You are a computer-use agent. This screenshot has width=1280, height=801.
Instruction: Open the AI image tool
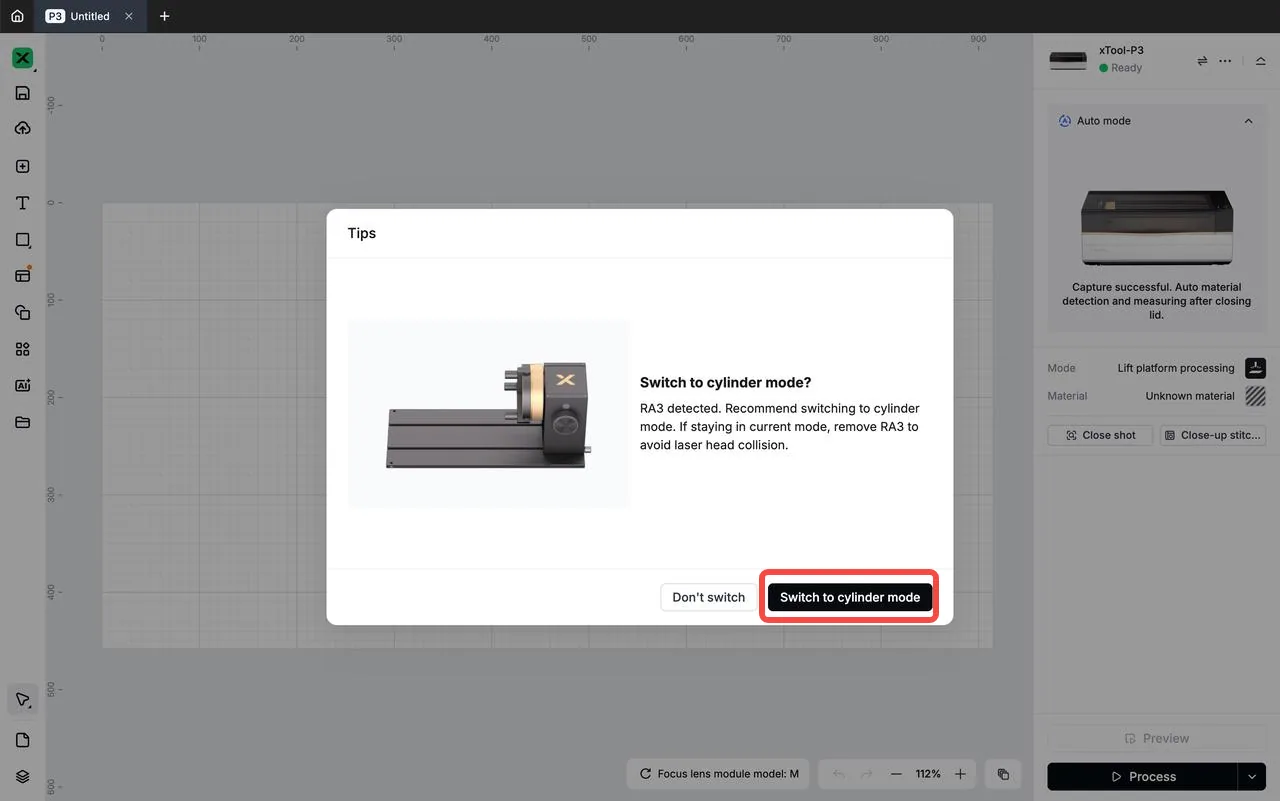[x=22, y=385]
